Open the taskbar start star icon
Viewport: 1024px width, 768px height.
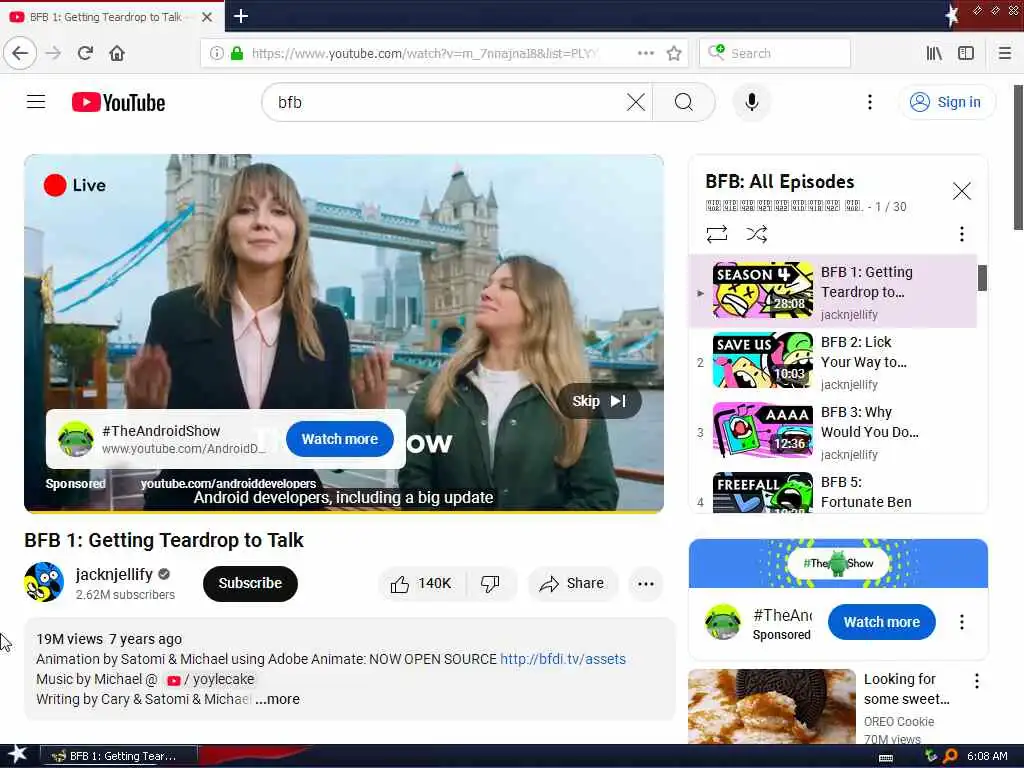coord(17,755)
